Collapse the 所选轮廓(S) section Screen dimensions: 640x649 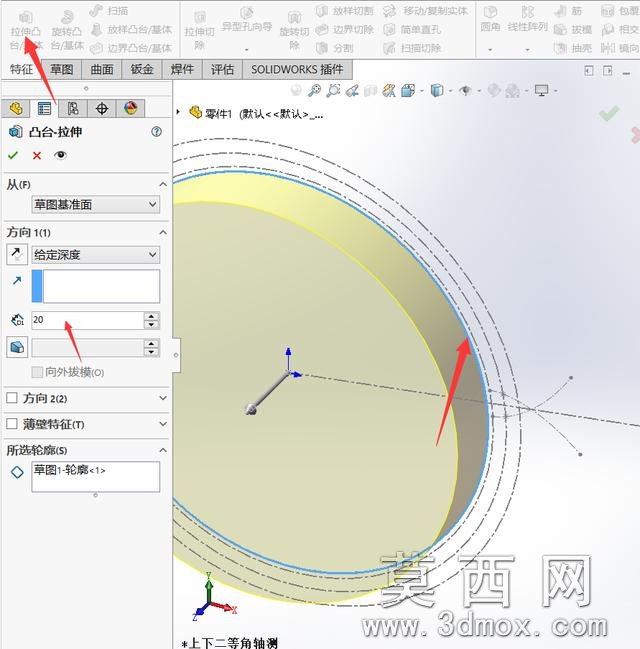(163, 450)
